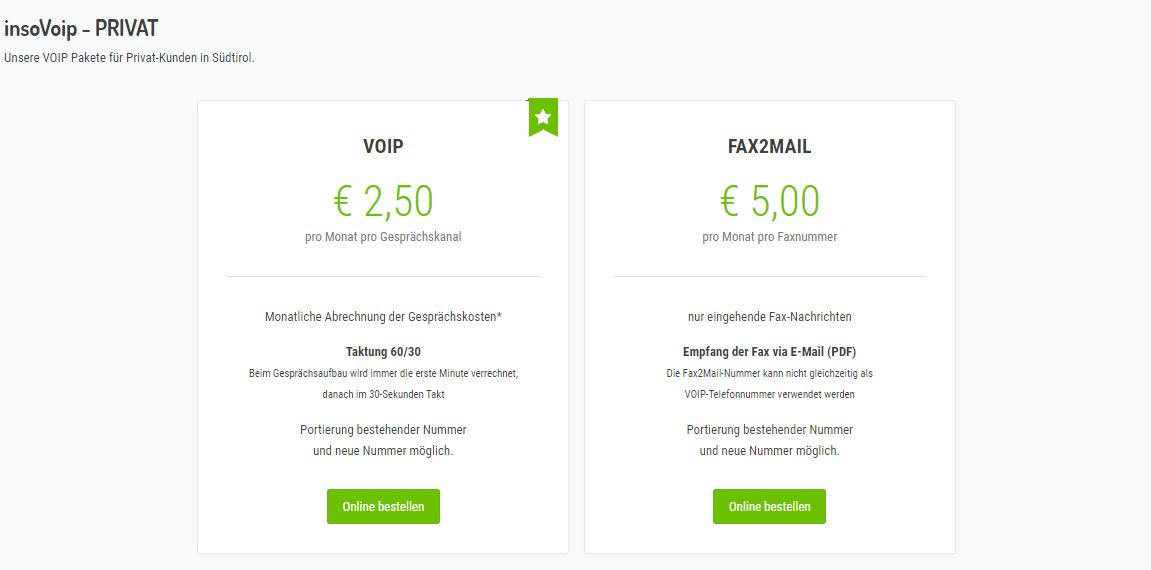Click the divider line under the VOIP price
The height and width of the screenshot is (570, 1151).
[x=383, y=276]
